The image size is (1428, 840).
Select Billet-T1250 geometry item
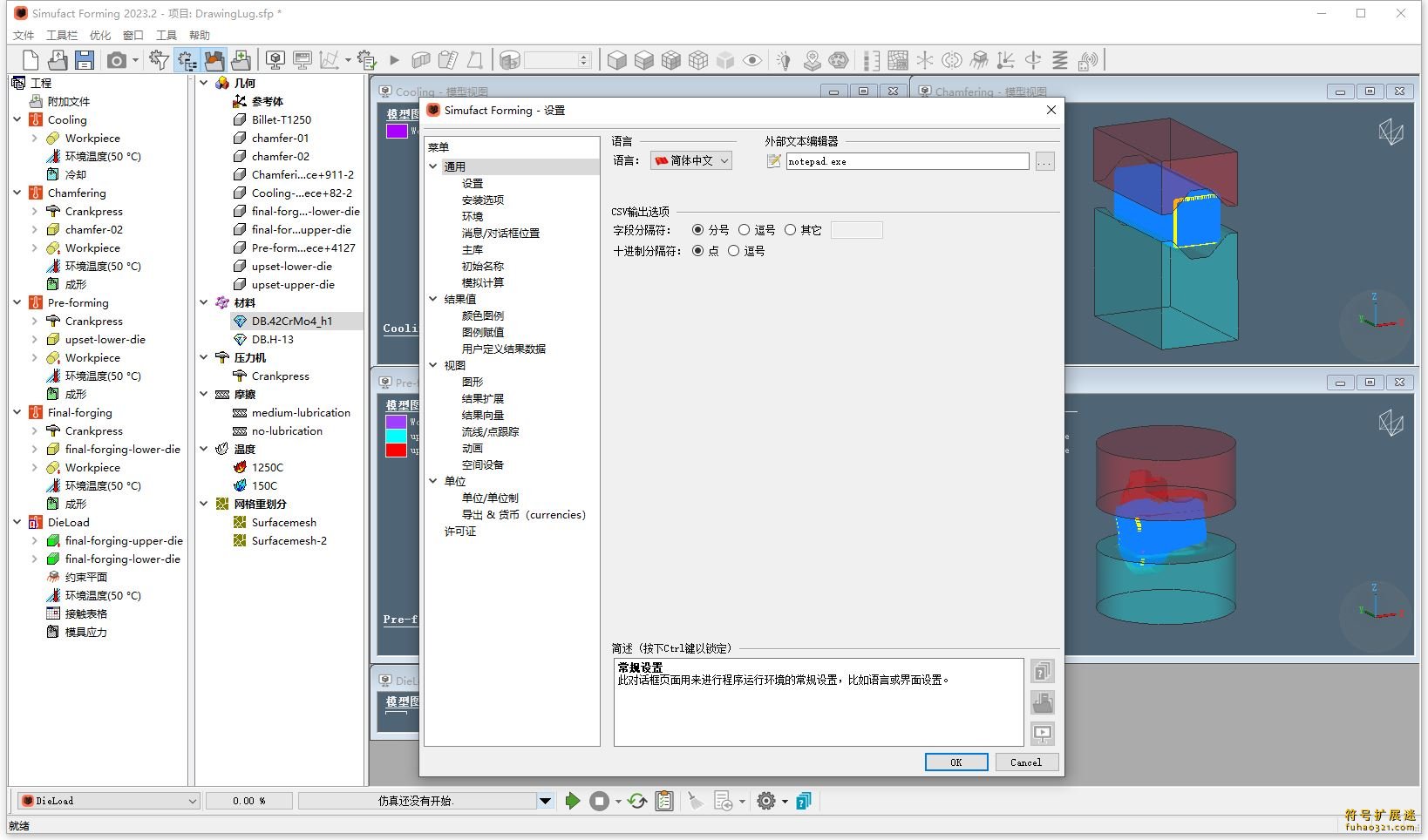pyautogui.click(x=282, y=119)
